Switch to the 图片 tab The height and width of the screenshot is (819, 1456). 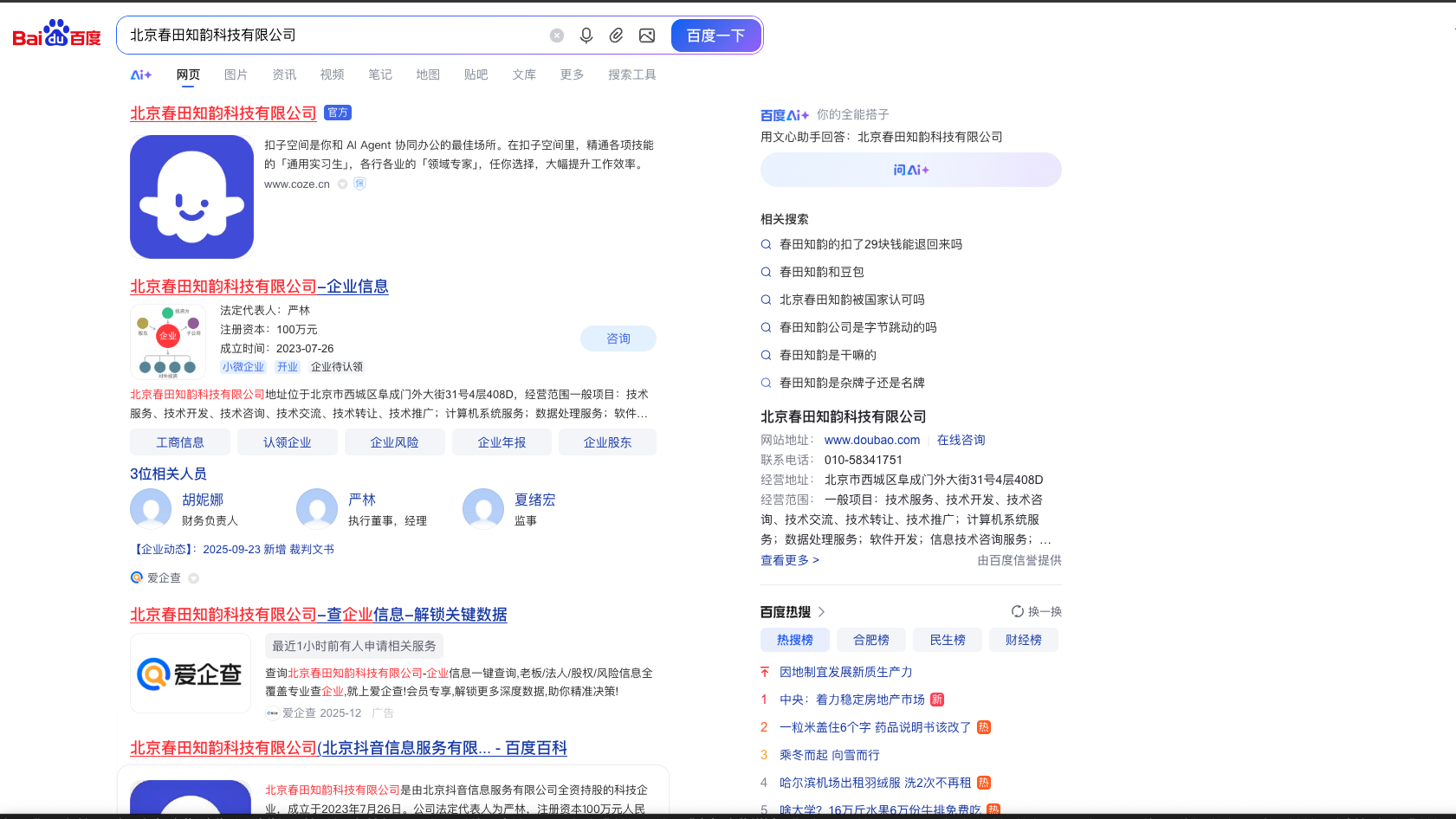236,74
